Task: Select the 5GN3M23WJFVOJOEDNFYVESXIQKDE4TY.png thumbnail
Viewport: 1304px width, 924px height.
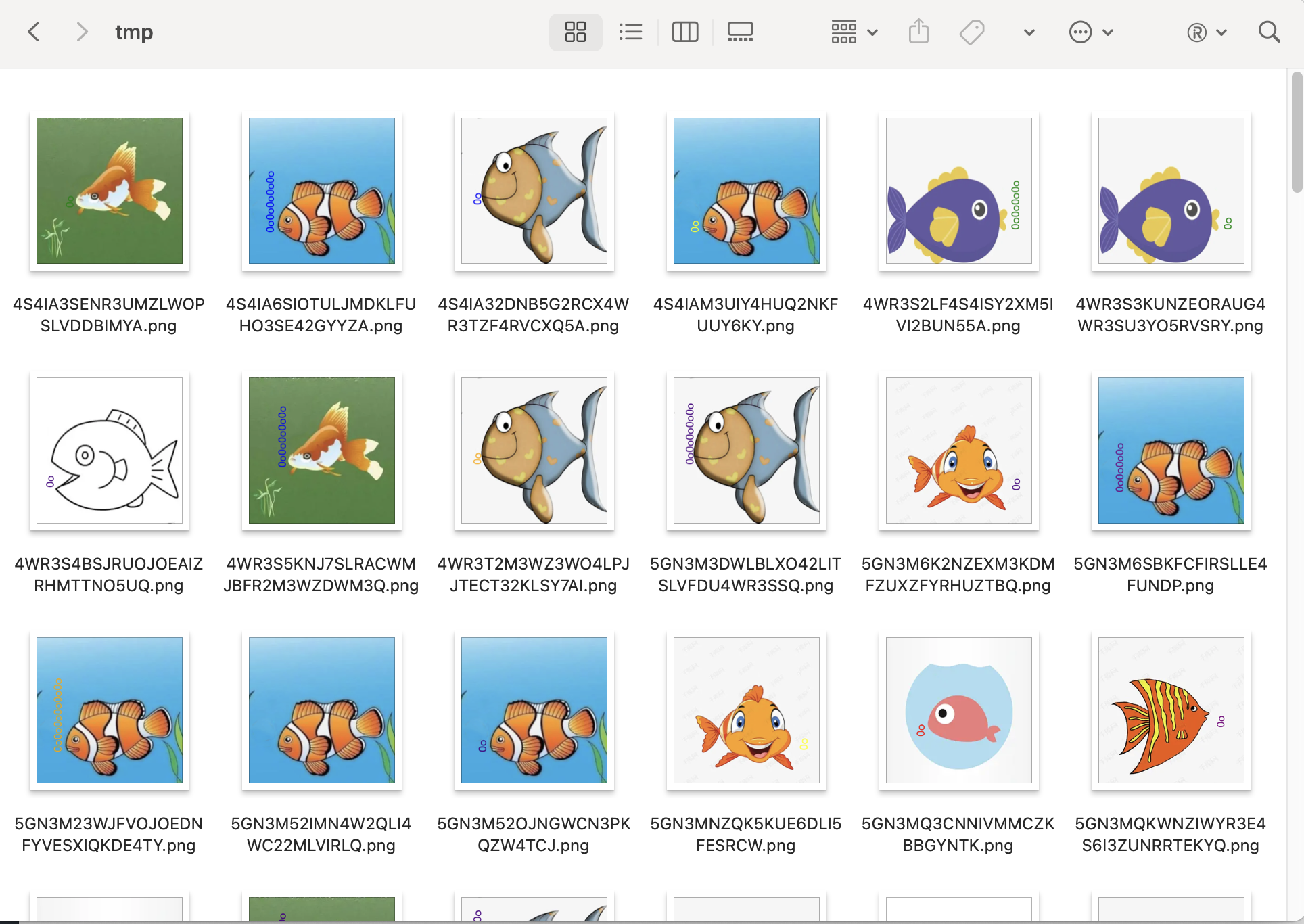Action: point(110,710)
